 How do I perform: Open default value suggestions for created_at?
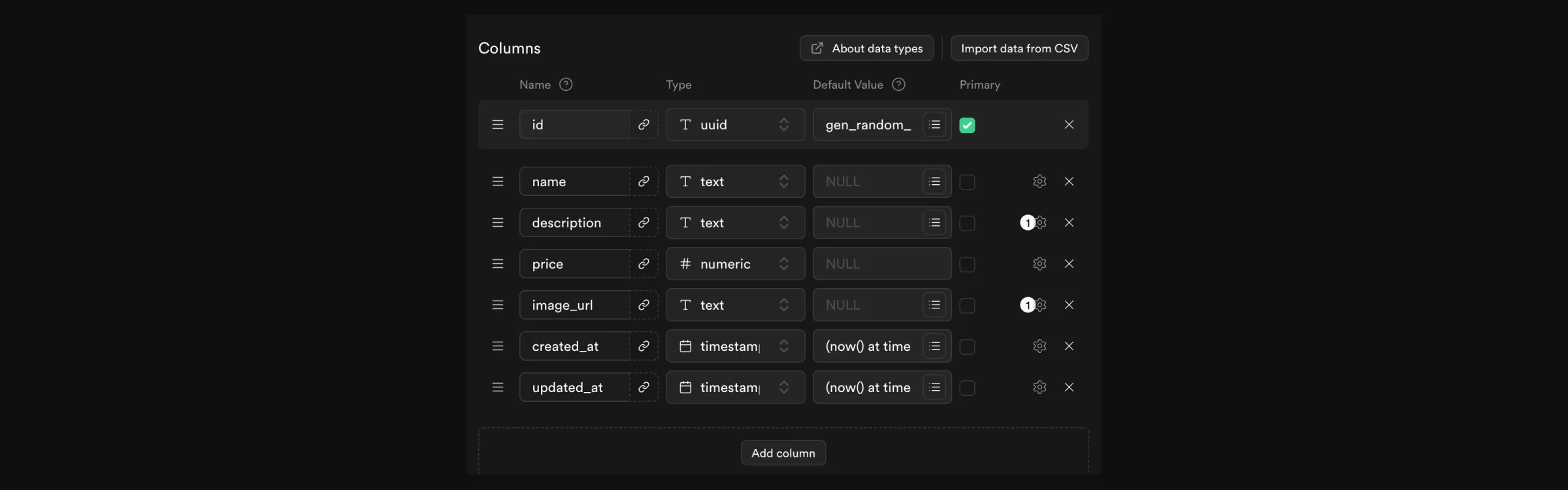[935, 346]
